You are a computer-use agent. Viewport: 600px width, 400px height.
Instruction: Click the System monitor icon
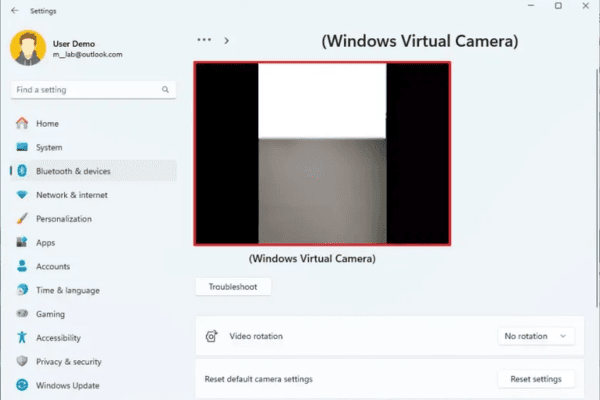click(22, 147)
